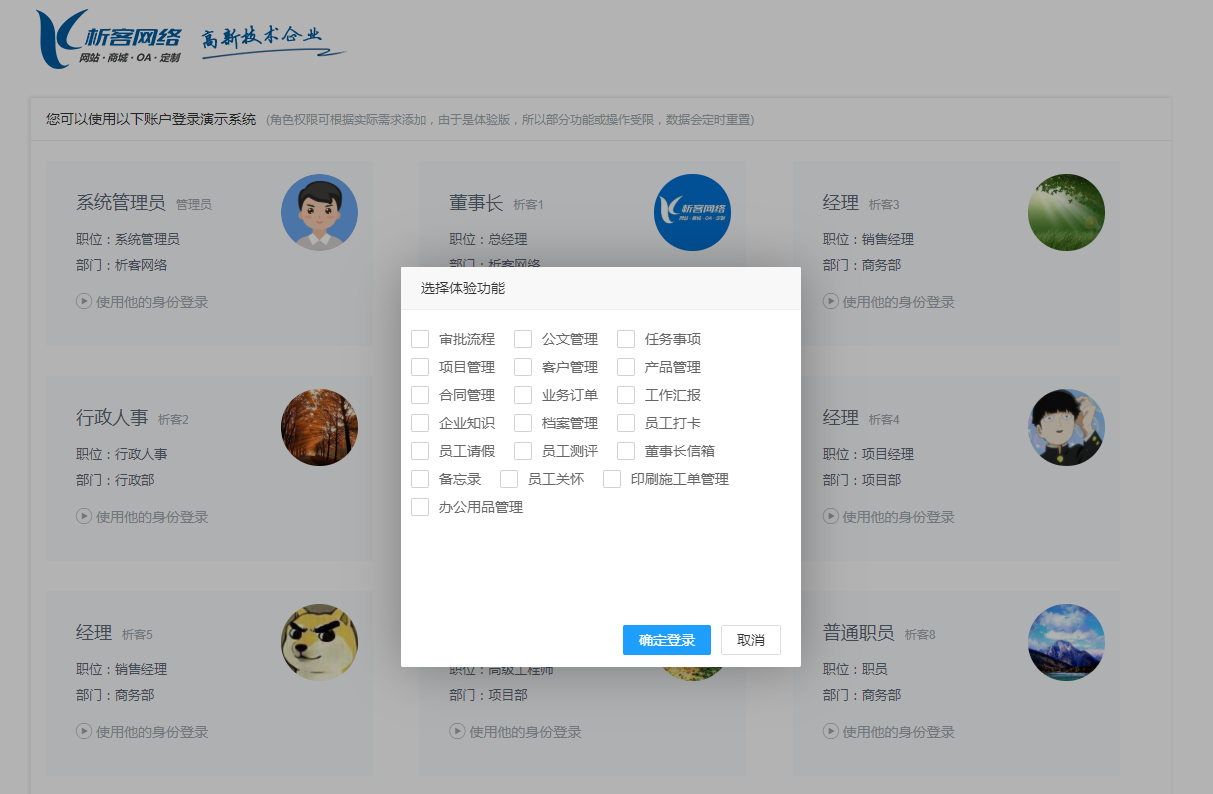Click the 析客网络 logo in the header

[109, 40]
